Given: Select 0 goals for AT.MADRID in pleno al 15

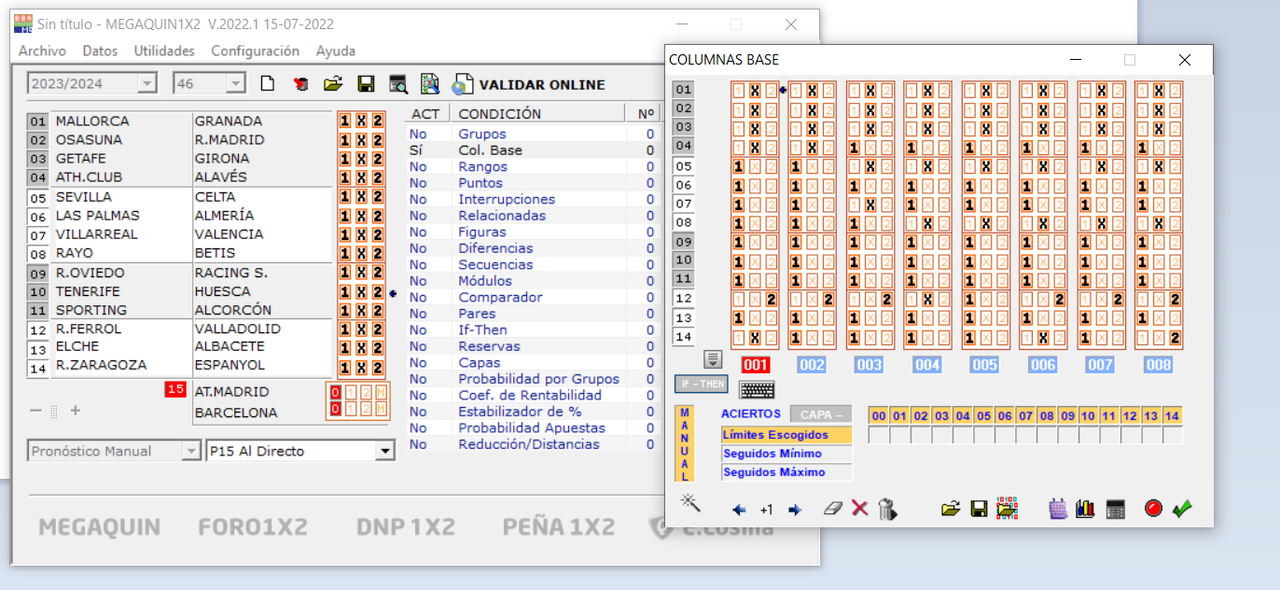Looking at the screenshot, I should click(x=336, y=392).
